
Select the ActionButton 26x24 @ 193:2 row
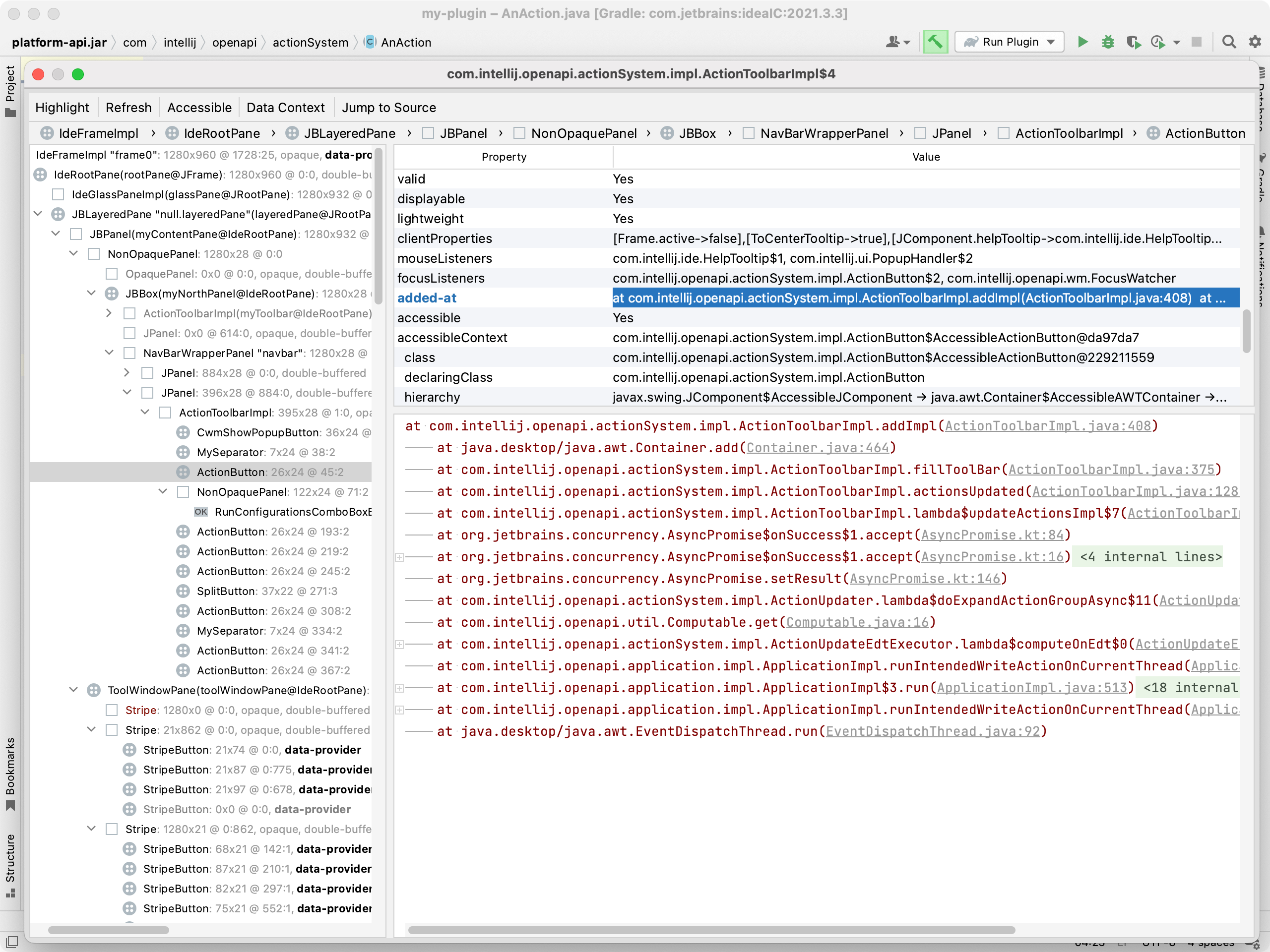click(x=201, y=532)
